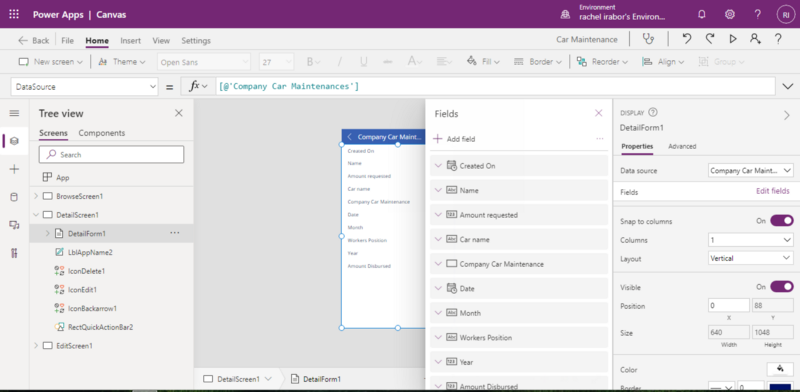Open notifications bell icon

[702, 14]
